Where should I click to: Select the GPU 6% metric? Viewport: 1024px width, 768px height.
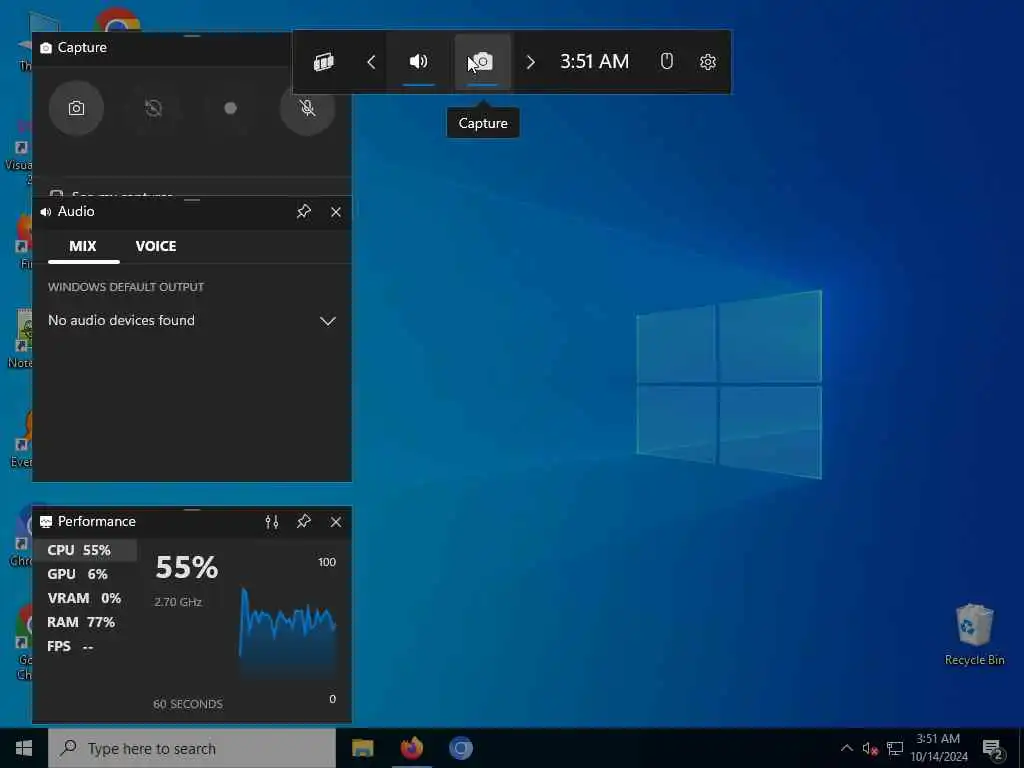(x=86, y=574)
